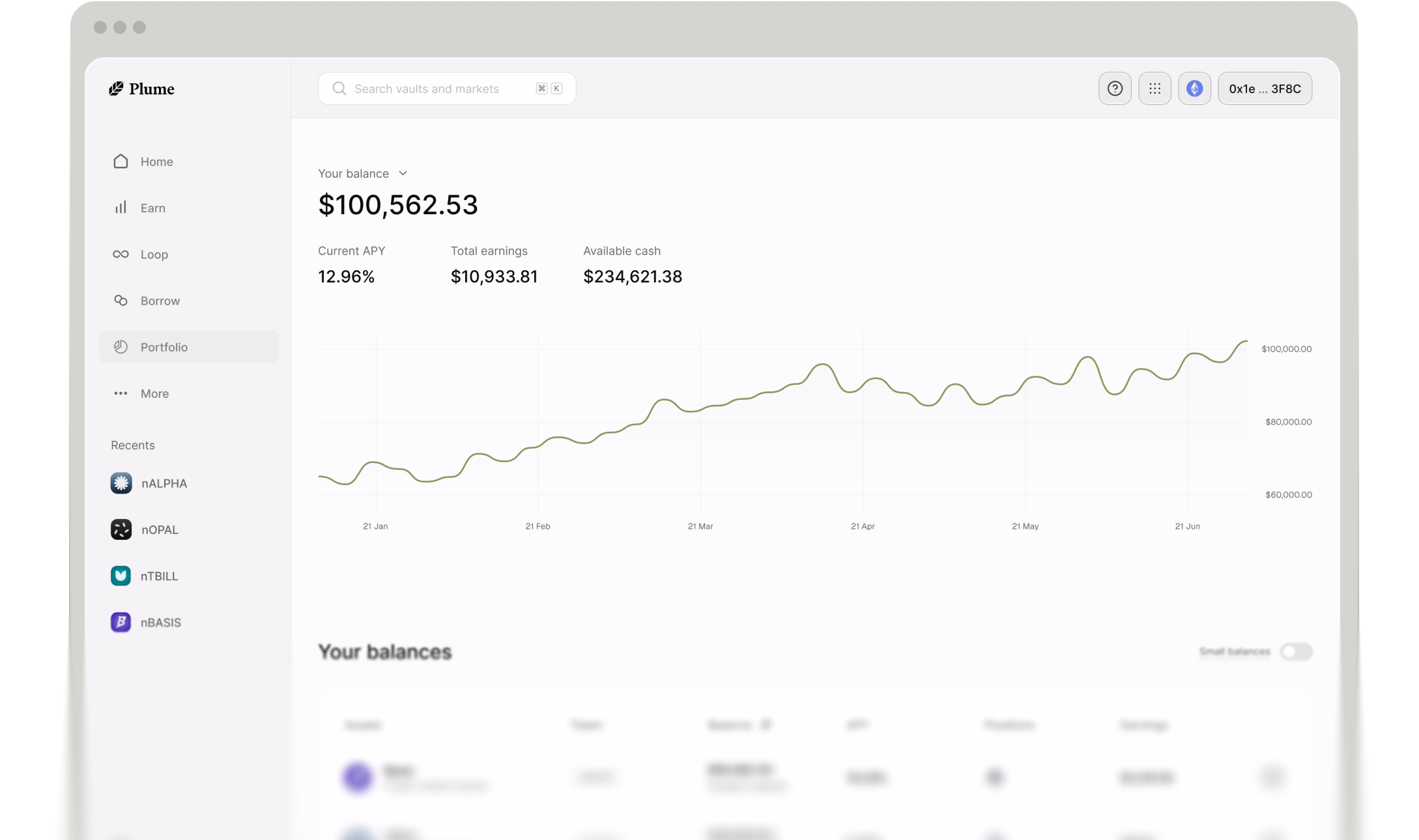This screenshot has height=840, width=1419.
Task: Click the 21 Jan chart axis label
Action: coord(375,526)
